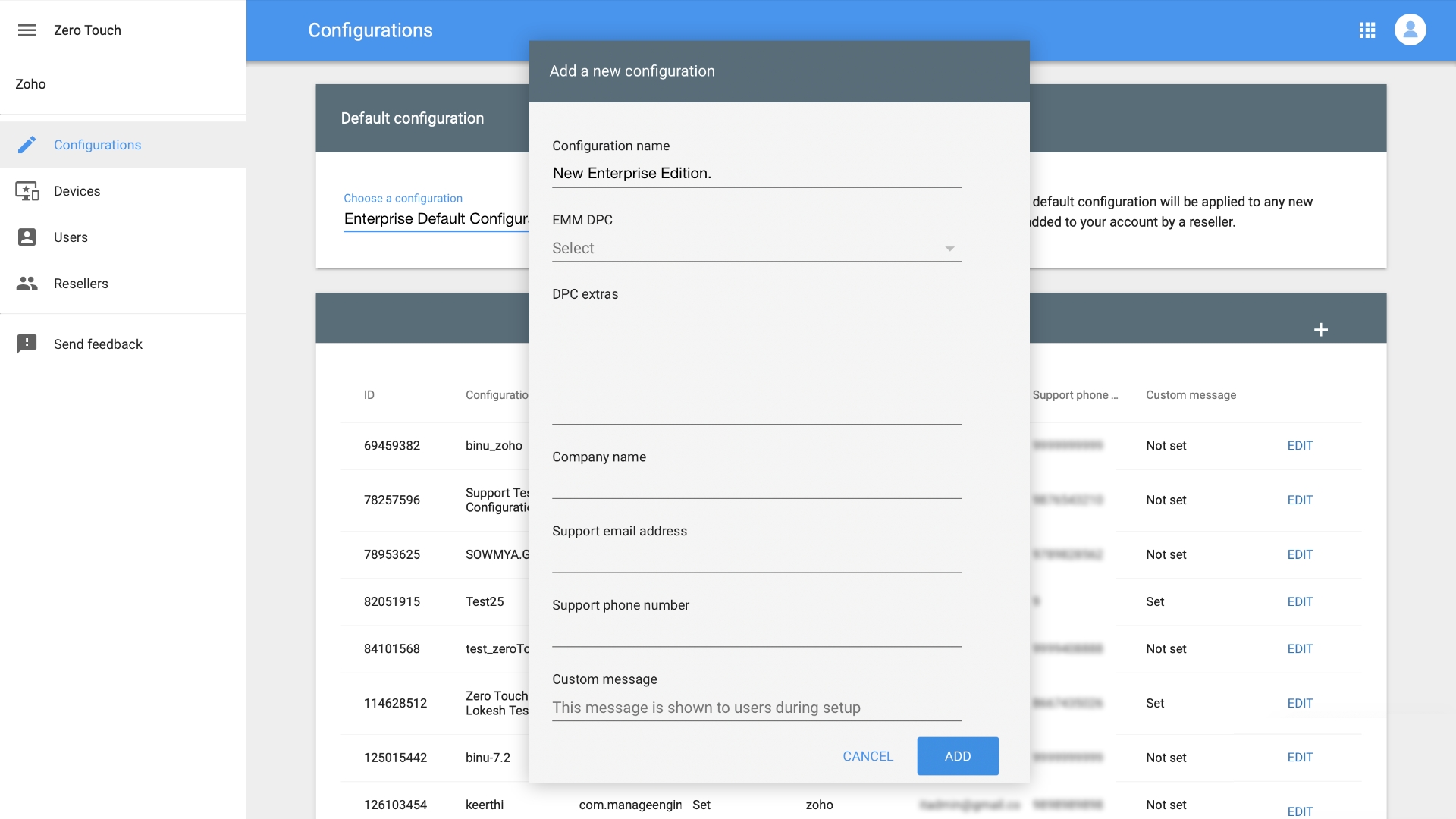Click the hamburger menu icon
1456x819 pixels.
point(27,30)
